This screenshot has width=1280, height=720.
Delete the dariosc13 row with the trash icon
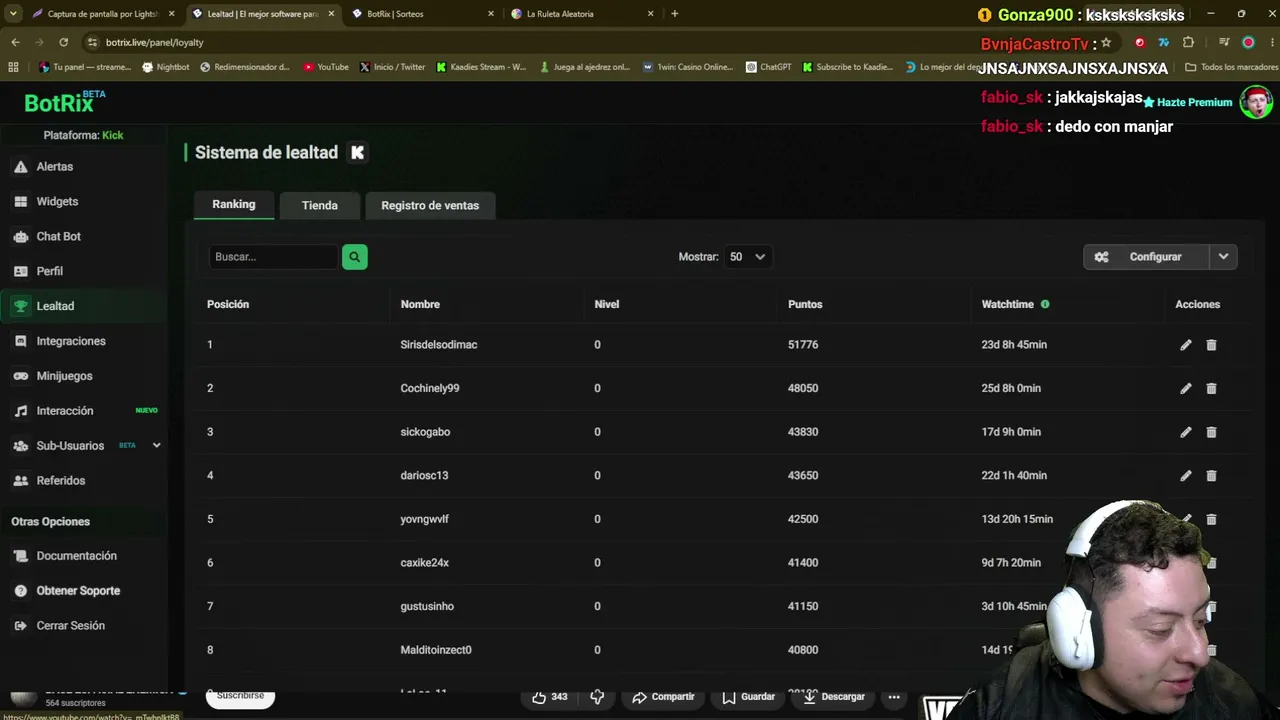1211,476
